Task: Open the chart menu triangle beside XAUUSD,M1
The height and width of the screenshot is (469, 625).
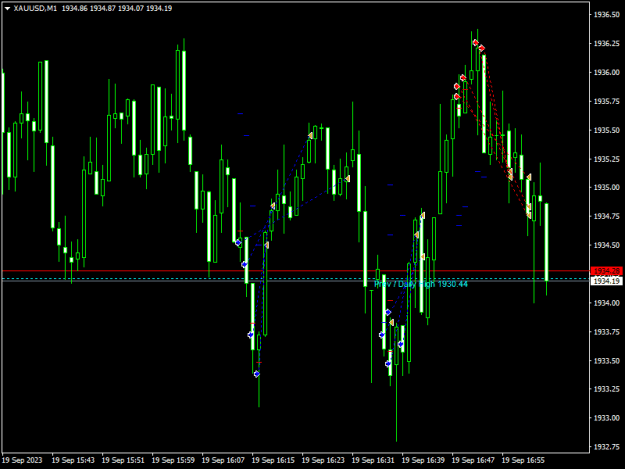Action: 7,8
